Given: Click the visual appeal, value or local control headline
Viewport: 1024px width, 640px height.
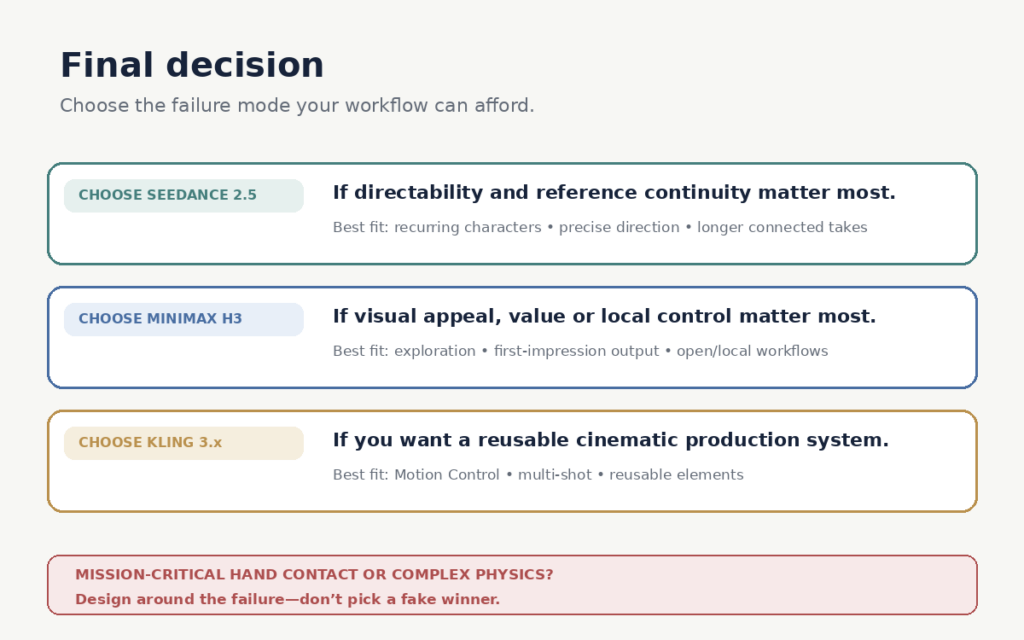Looking at the screenshot, I should coord(604,317).
